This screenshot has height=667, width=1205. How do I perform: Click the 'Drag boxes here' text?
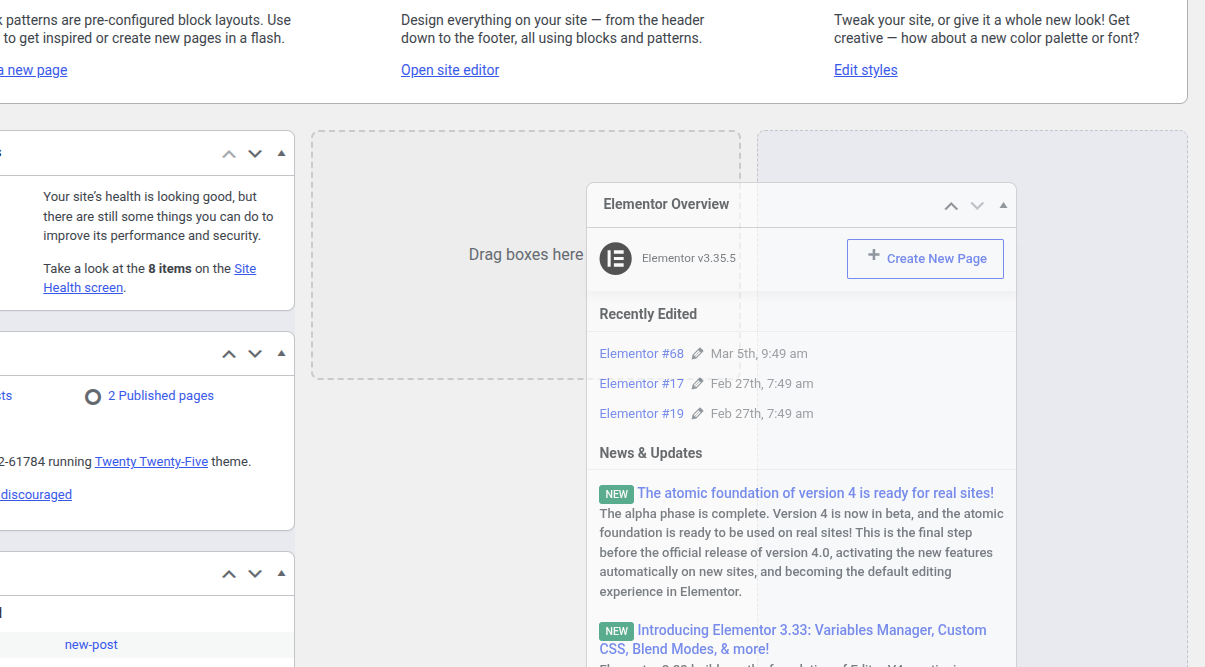click(526, 255)
